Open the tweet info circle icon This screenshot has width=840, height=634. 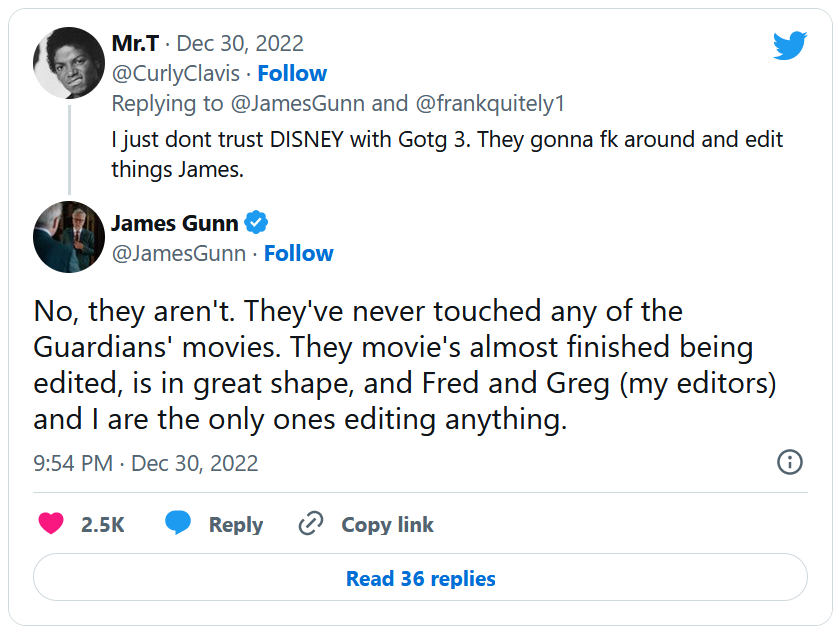tap(789, 462)
